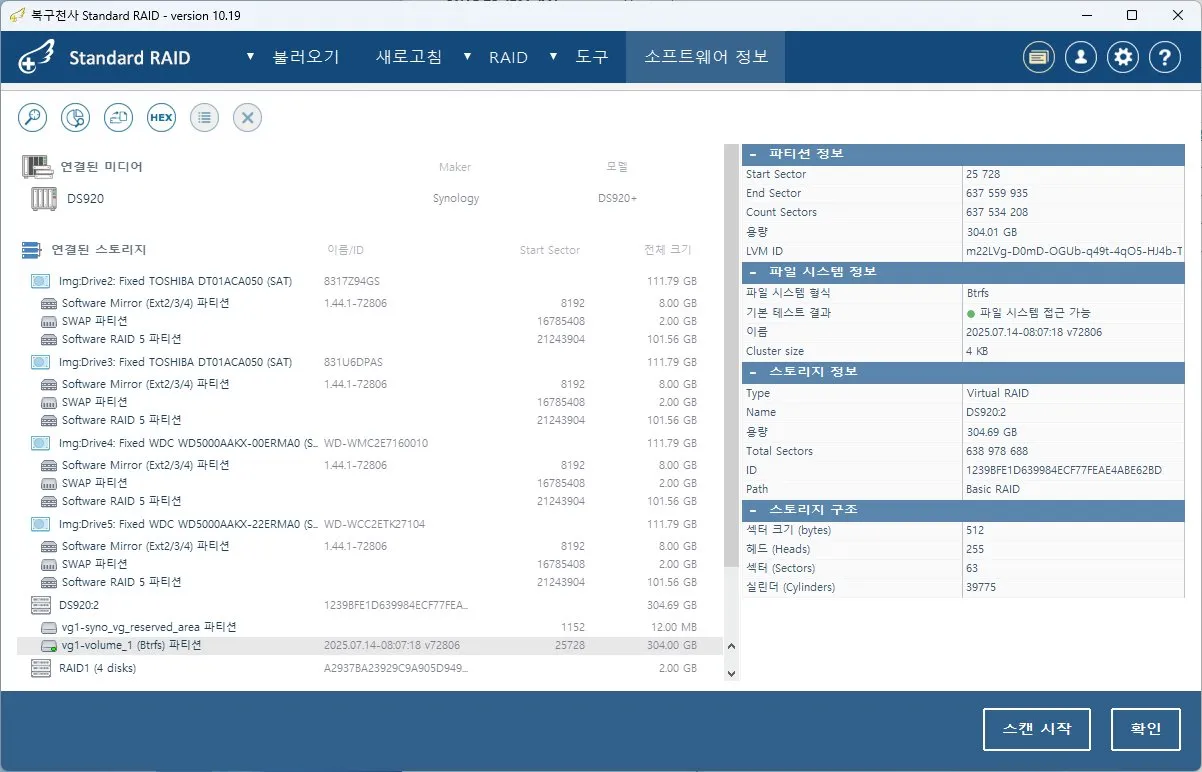Select the Img:Drive2 Fixed TOSHIBA DT01ACA050 row
Screen dimensions: 1202x772
369,282
